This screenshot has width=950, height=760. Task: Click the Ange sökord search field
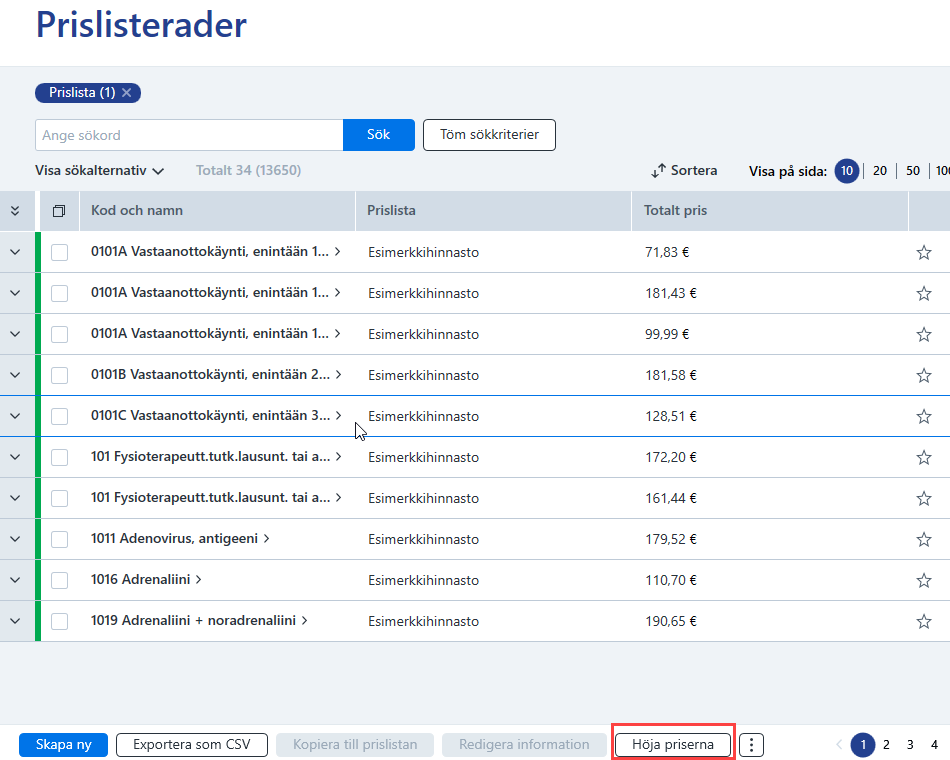(189, 135)
